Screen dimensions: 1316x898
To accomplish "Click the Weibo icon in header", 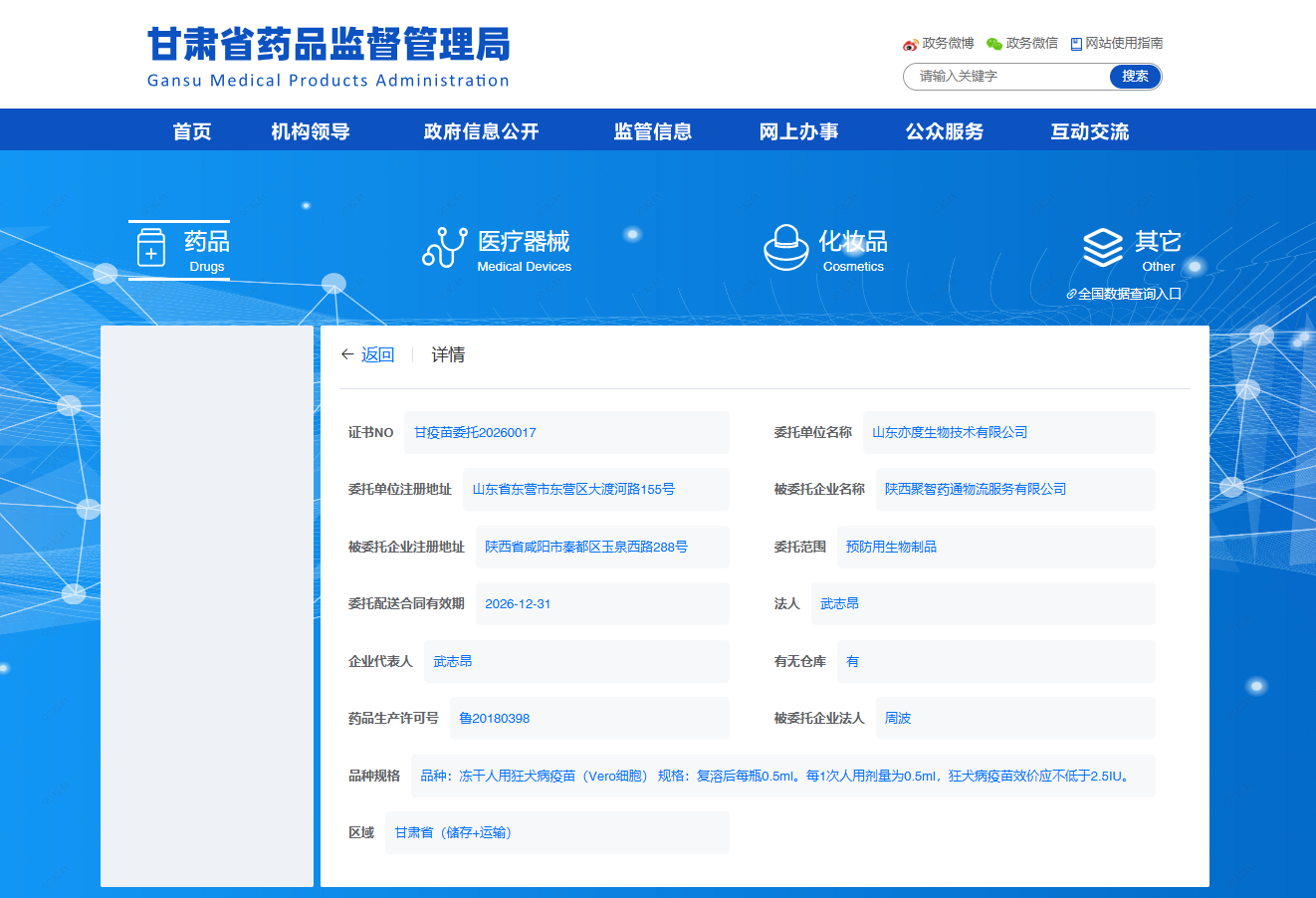I will point(910,44).
